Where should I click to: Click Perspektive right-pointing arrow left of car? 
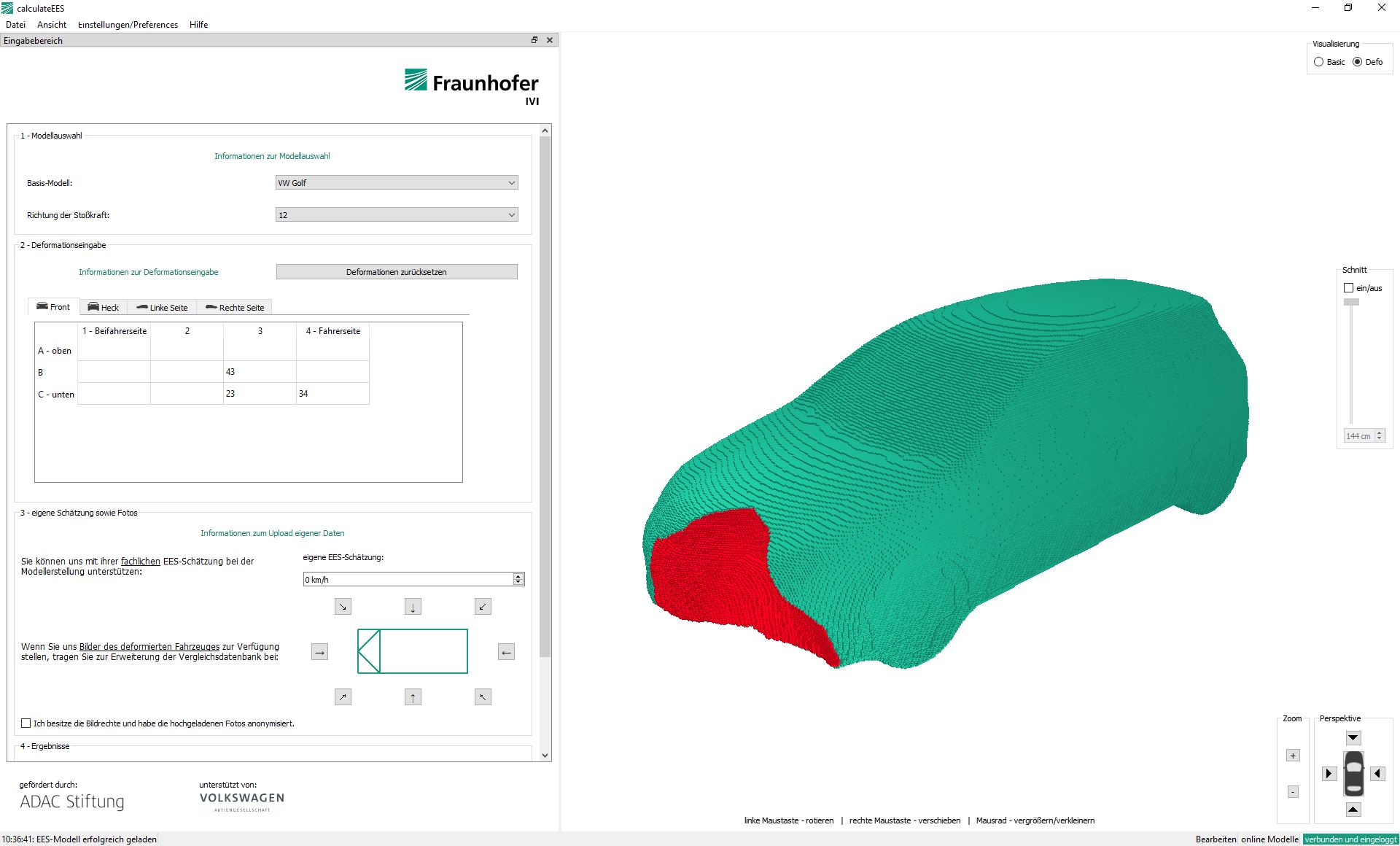tap(1329, 773)
